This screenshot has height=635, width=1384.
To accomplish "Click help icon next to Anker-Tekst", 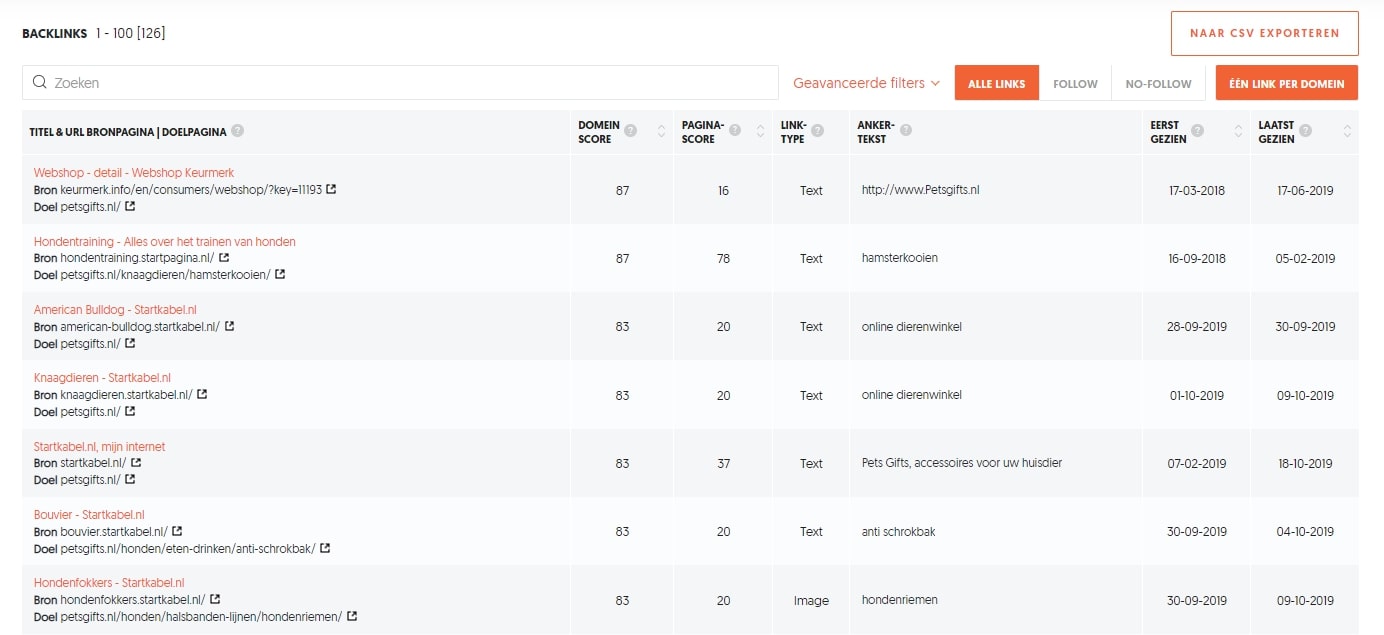I will 907,131.
